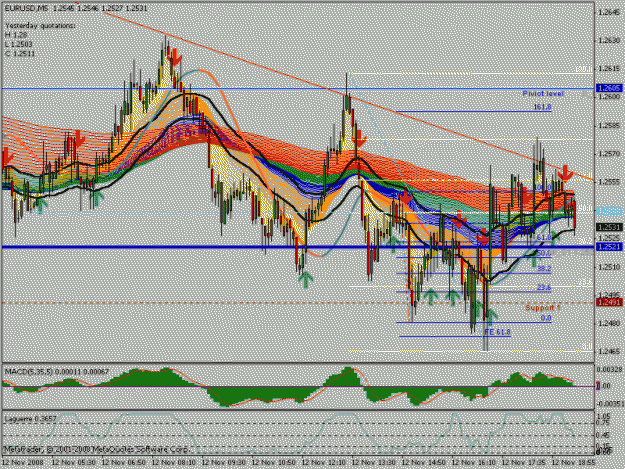Click the 1.2510 price axis value
625x469 pixels.
coord(609,267)
